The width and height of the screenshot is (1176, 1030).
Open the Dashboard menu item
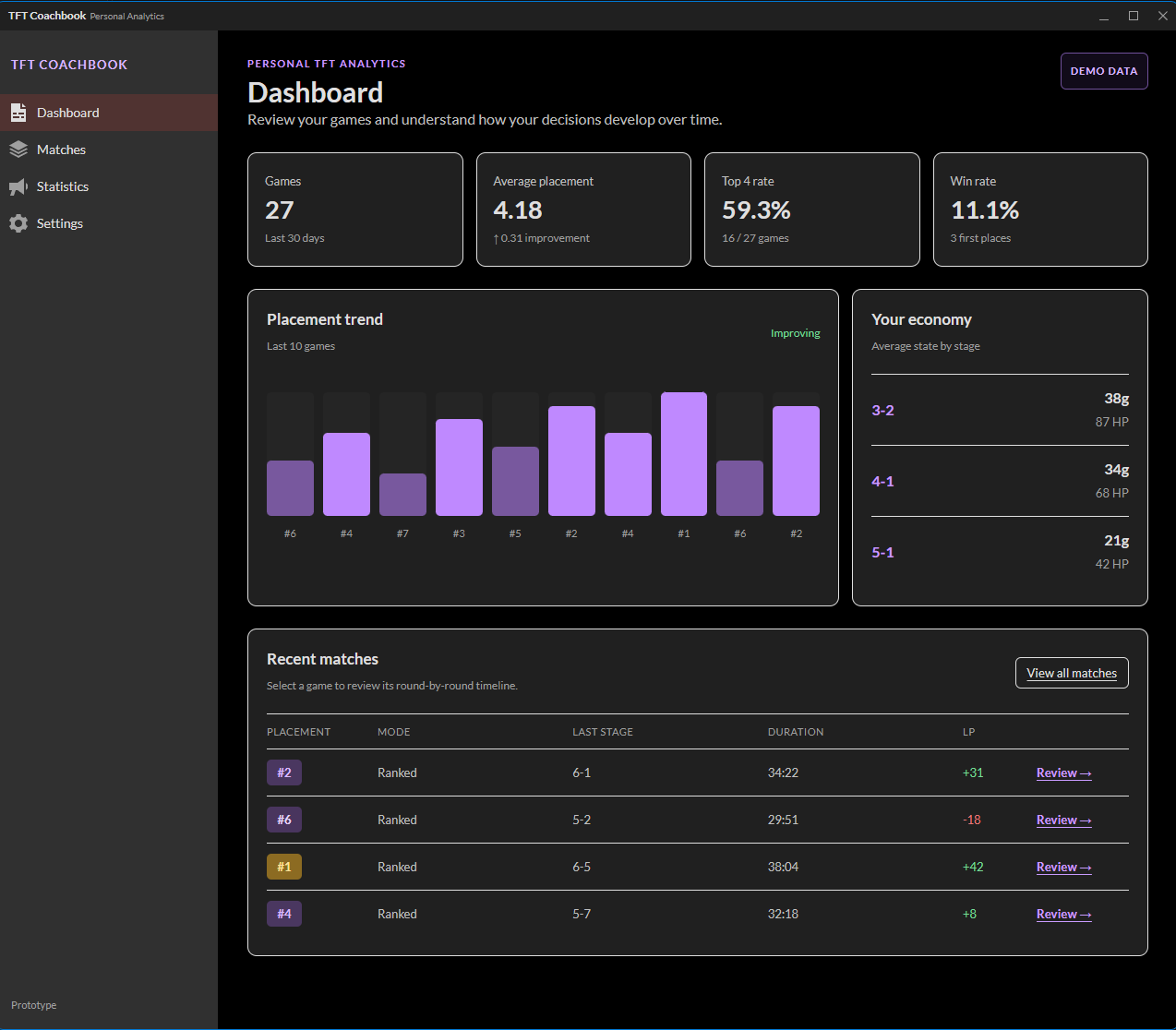point(109,113)
